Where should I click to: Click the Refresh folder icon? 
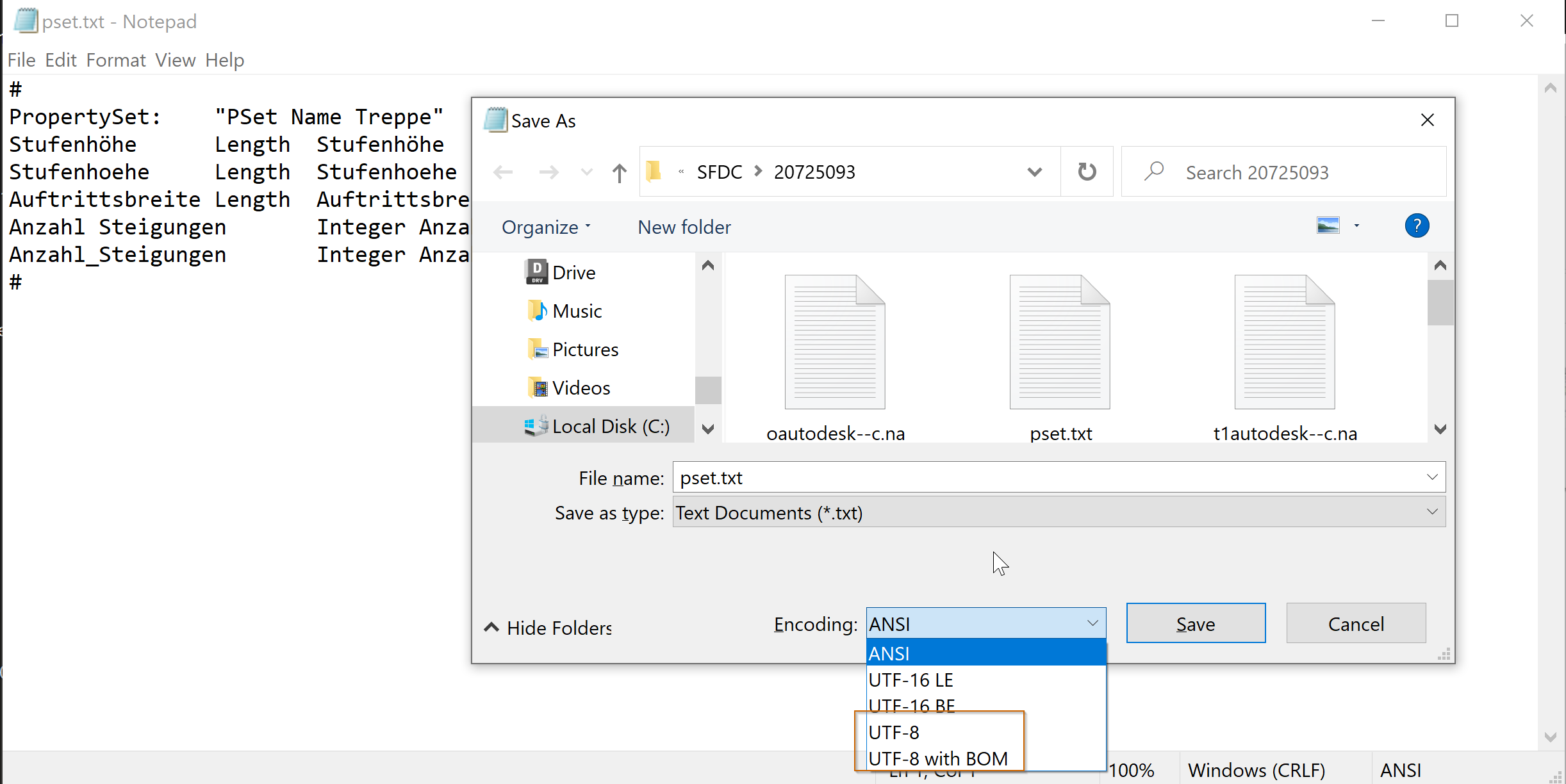tap(1087, 172)
